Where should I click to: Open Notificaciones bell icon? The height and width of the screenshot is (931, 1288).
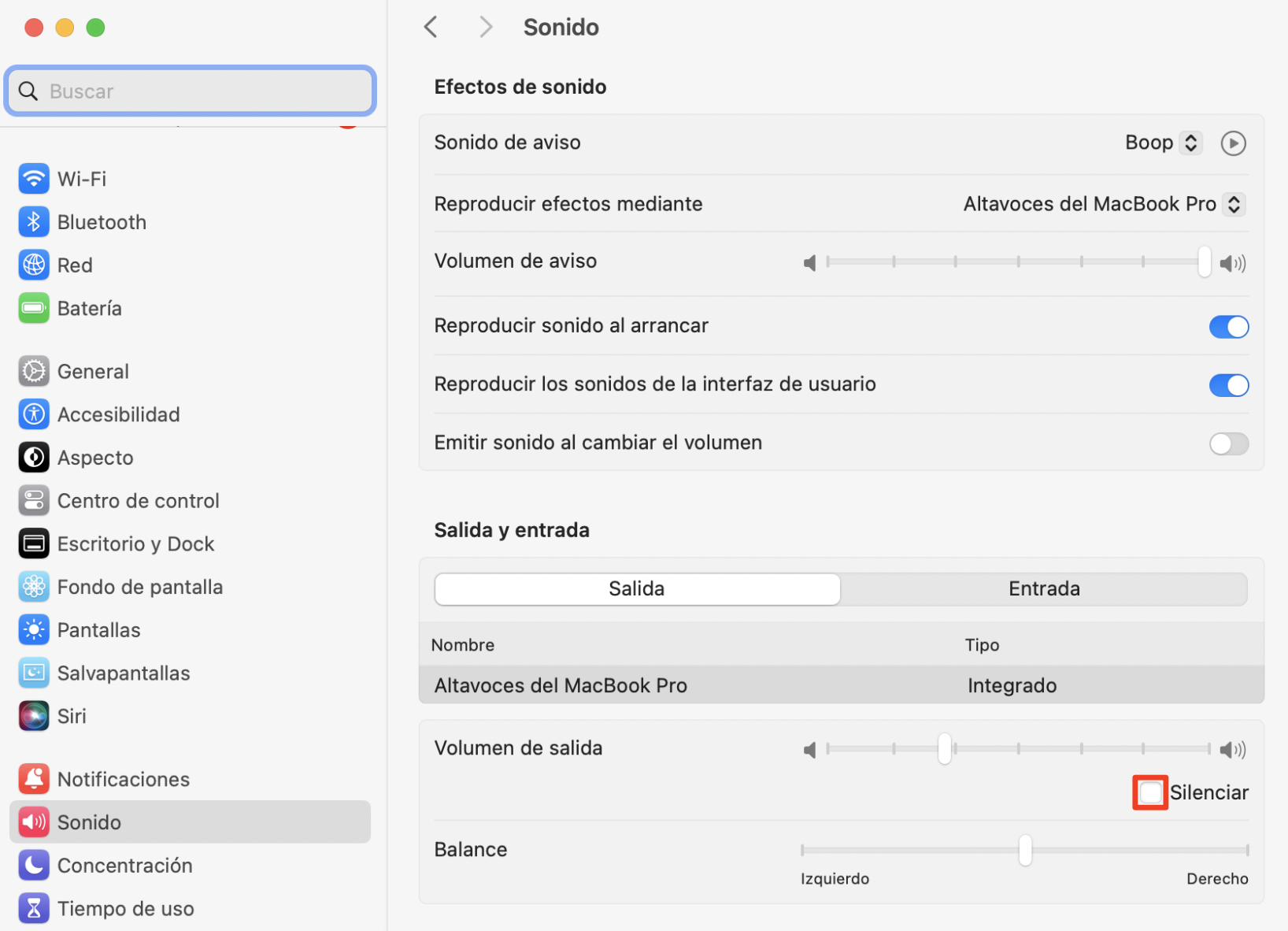34,779
